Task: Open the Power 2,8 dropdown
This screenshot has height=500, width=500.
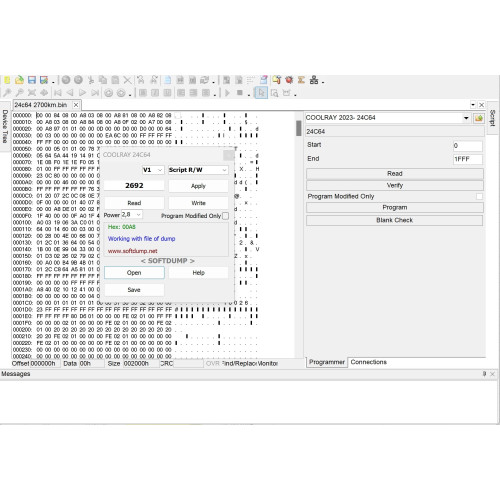Action: [x=132, y=214]
